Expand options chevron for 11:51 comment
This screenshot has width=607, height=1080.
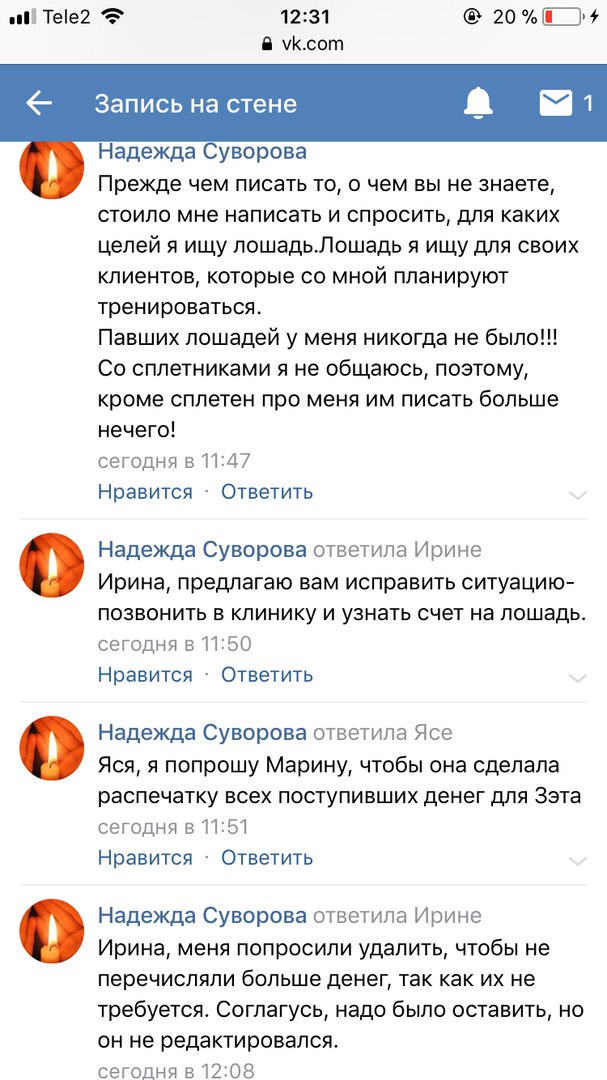(577, 860)
